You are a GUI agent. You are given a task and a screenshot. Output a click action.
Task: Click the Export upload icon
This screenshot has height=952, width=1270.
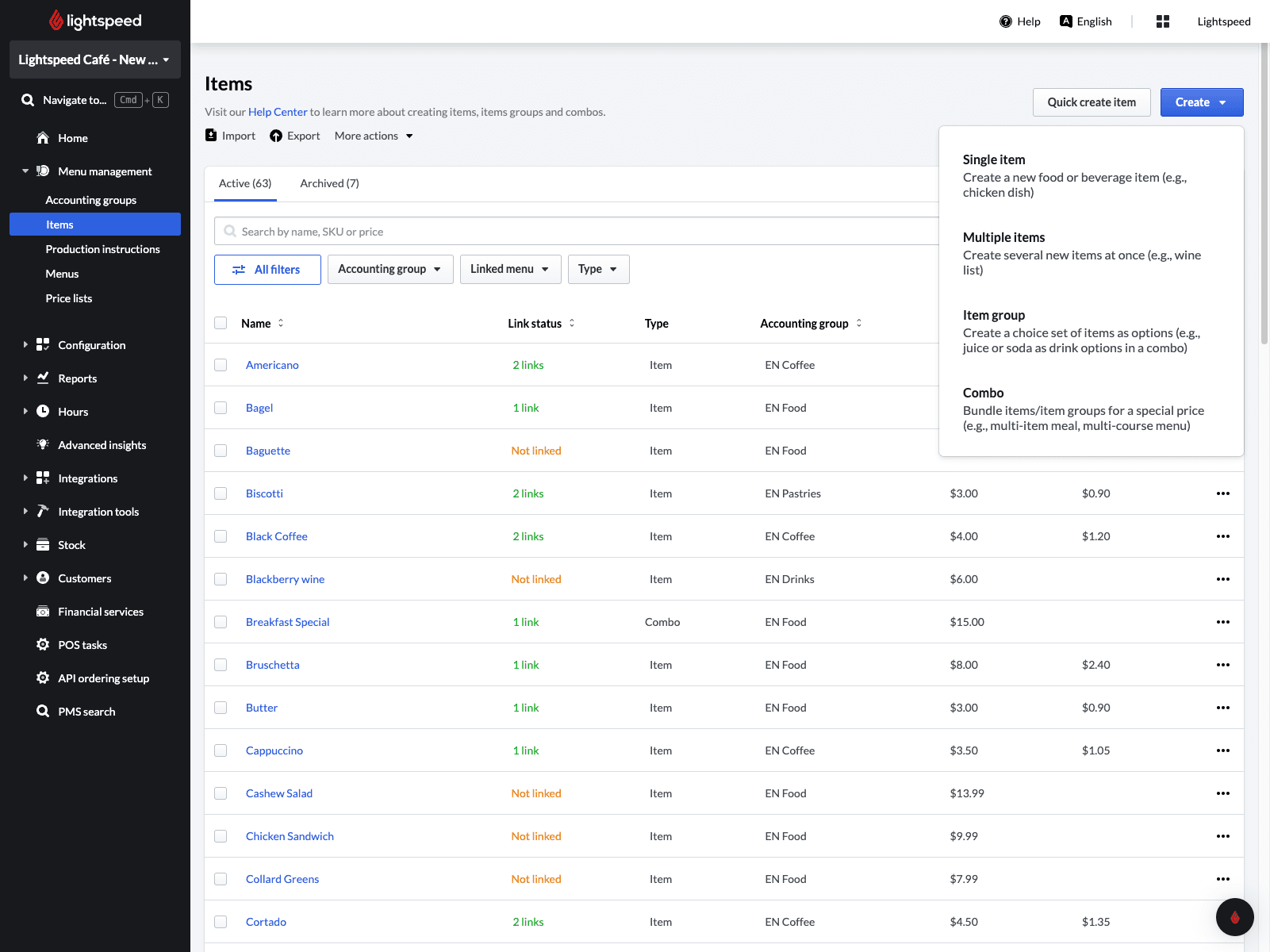pyautogui.click(x=276, y=136)
